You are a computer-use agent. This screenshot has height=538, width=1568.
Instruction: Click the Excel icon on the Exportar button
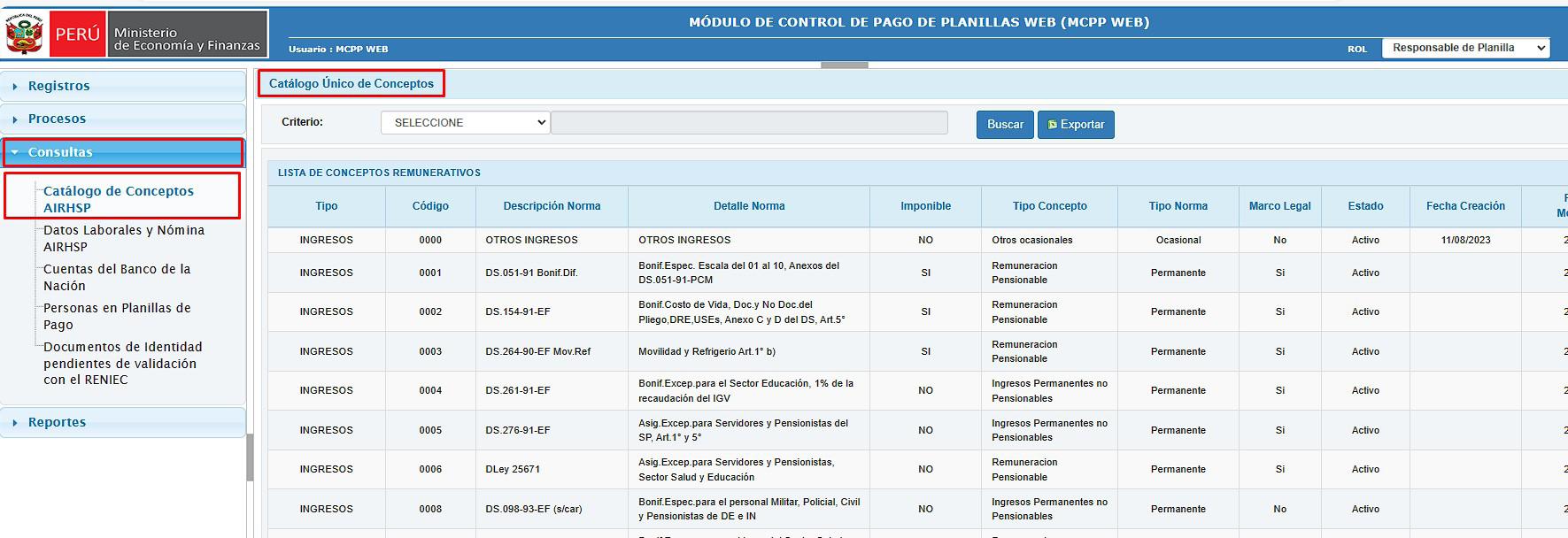pyautogui.click(x=1052, y=125)
